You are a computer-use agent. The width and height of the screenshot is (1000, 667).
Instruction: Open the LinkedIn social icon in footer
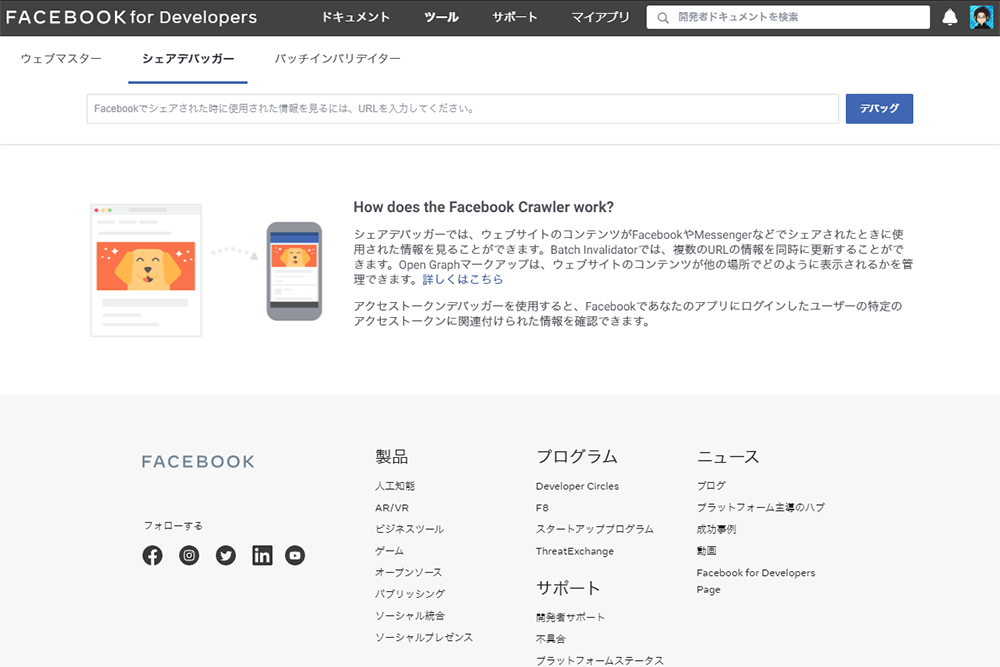coord(262,555)
